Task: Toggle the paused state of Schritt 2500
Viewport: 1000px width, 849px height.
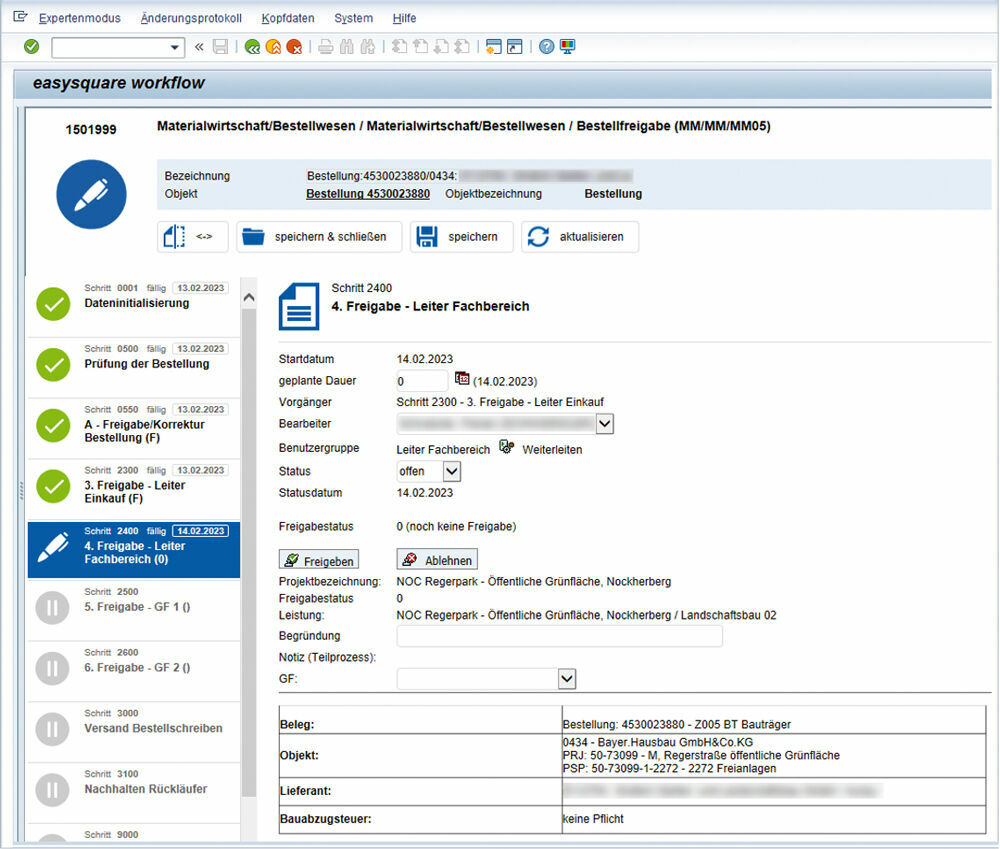Action: (51, 607)
